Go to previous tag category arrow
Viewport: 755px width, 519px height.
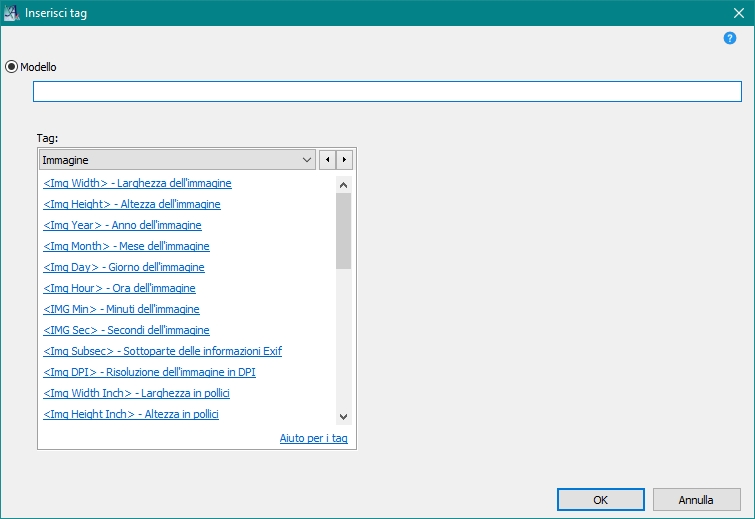327,160
